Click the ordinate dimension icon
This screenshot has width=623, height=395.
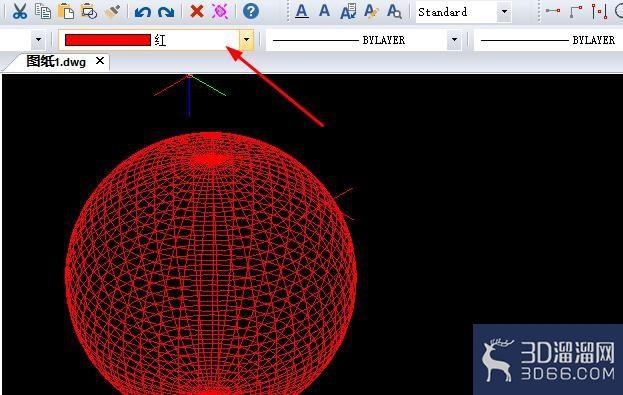coord(599,11)
